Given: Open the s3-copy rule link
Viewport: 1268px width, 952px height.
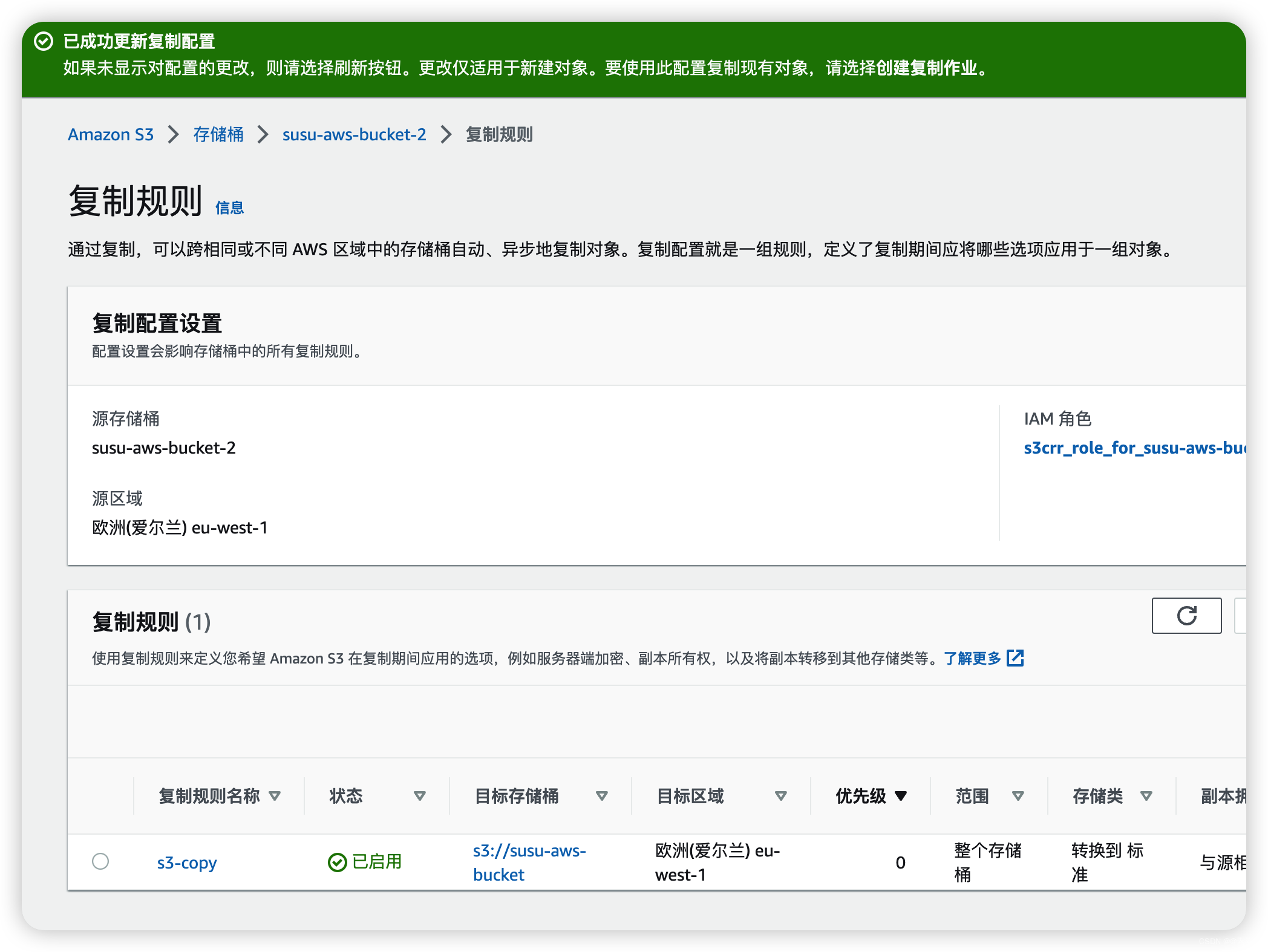Looking at the screenshot, I should click(x=187, y=862).
